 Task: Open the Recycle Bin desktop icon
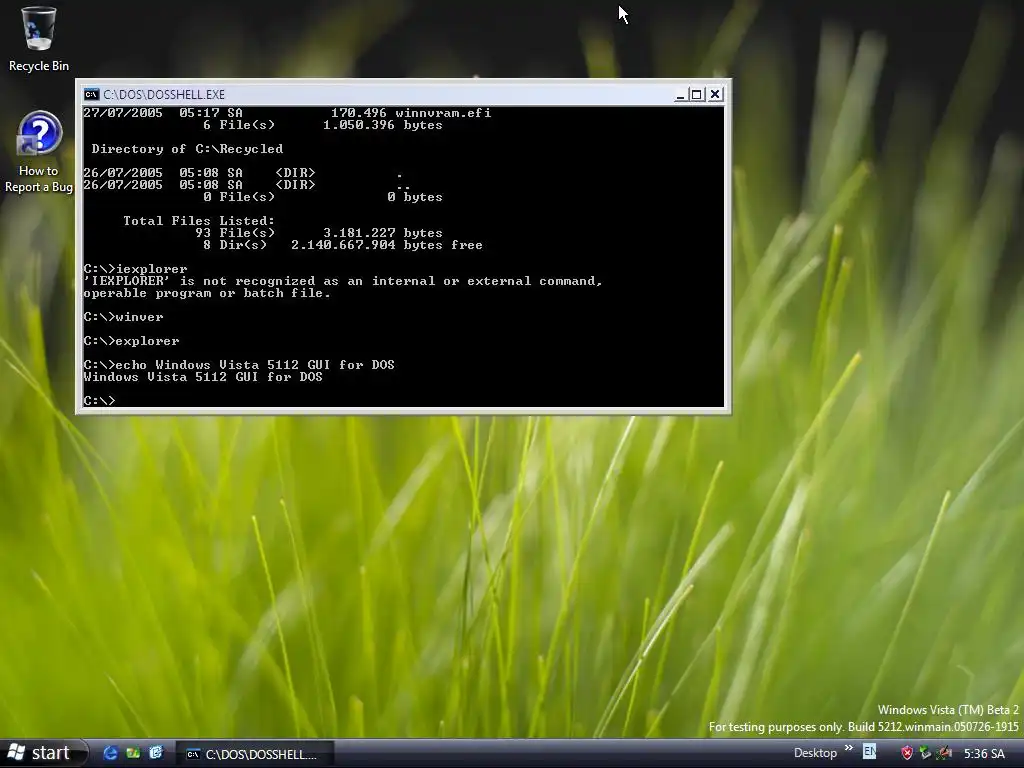click(x=39, y=38)
